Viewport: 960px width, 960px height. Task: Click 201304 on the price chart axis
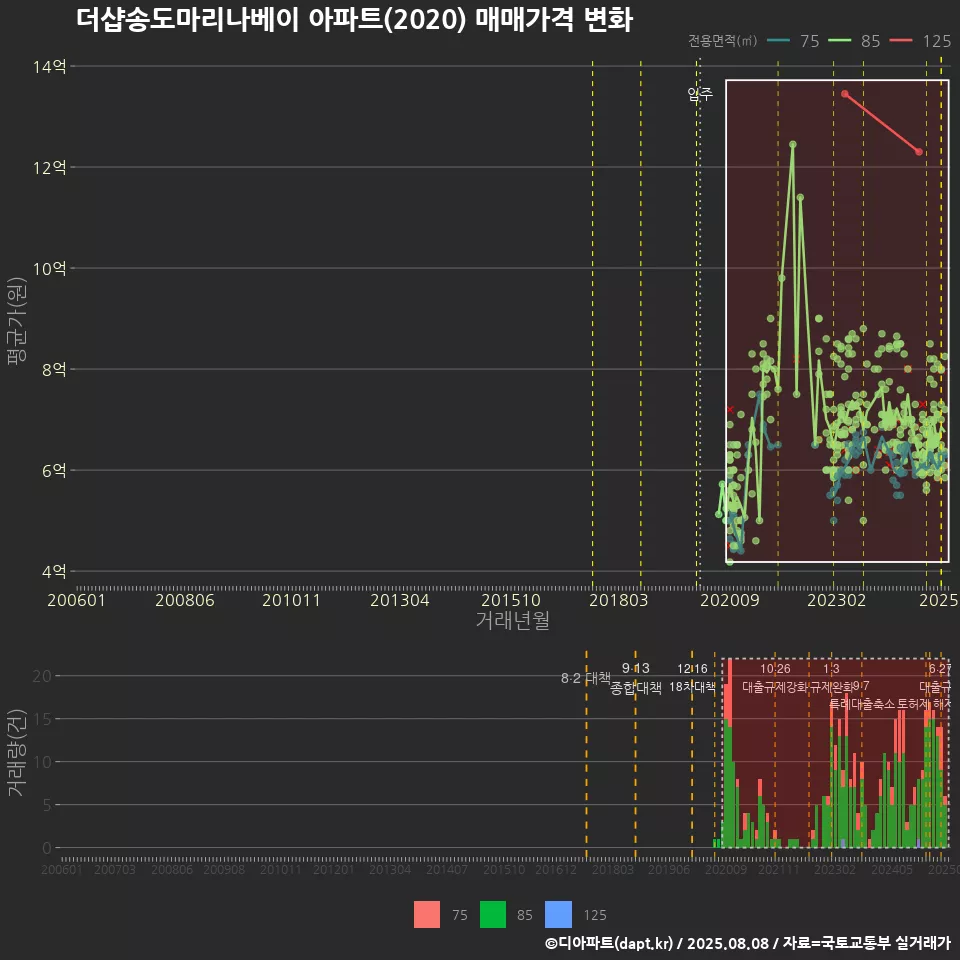click(x=399, y=600)
